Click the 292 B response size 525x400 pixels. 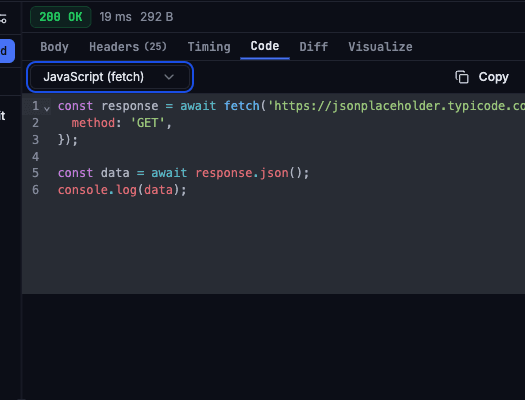point(157,17)
